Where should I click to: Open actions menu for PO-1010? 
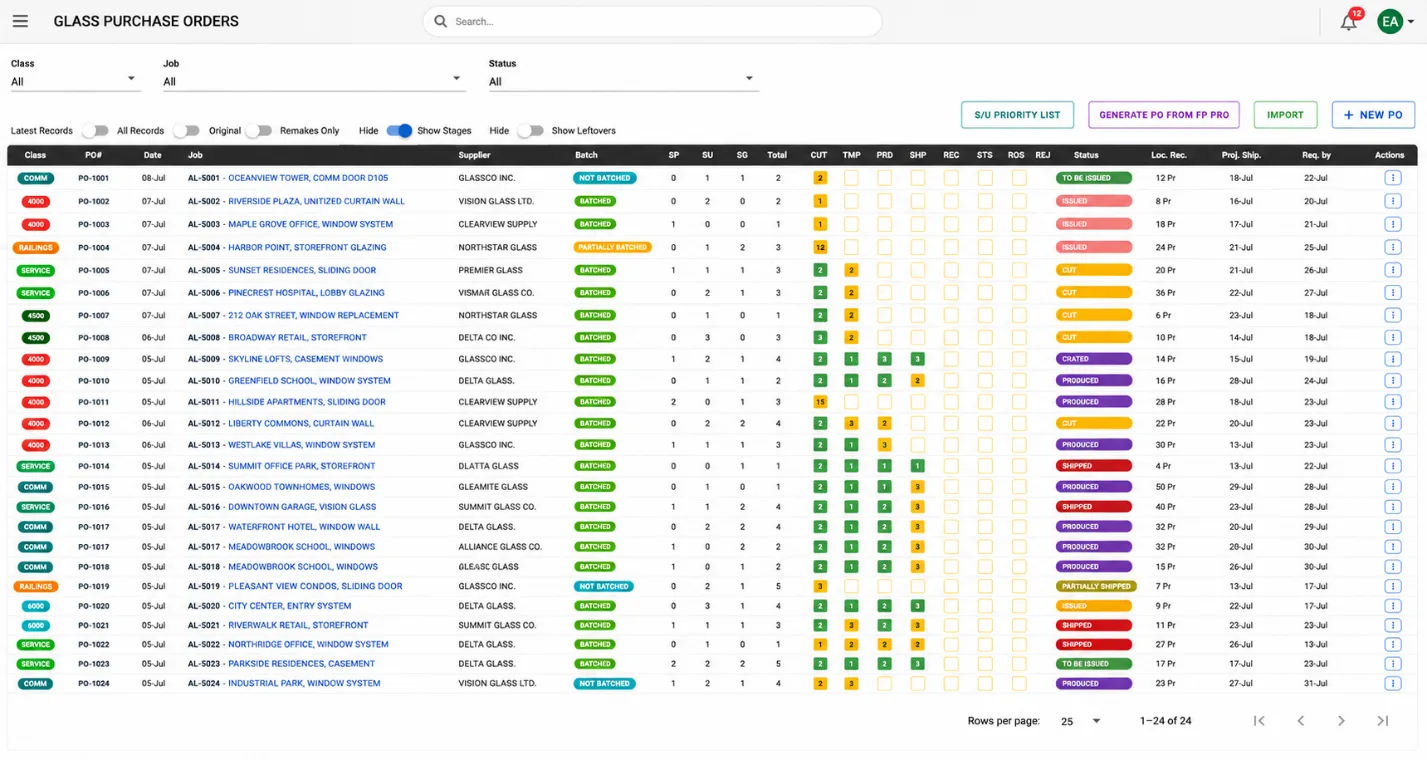(x=1392, y=380)
